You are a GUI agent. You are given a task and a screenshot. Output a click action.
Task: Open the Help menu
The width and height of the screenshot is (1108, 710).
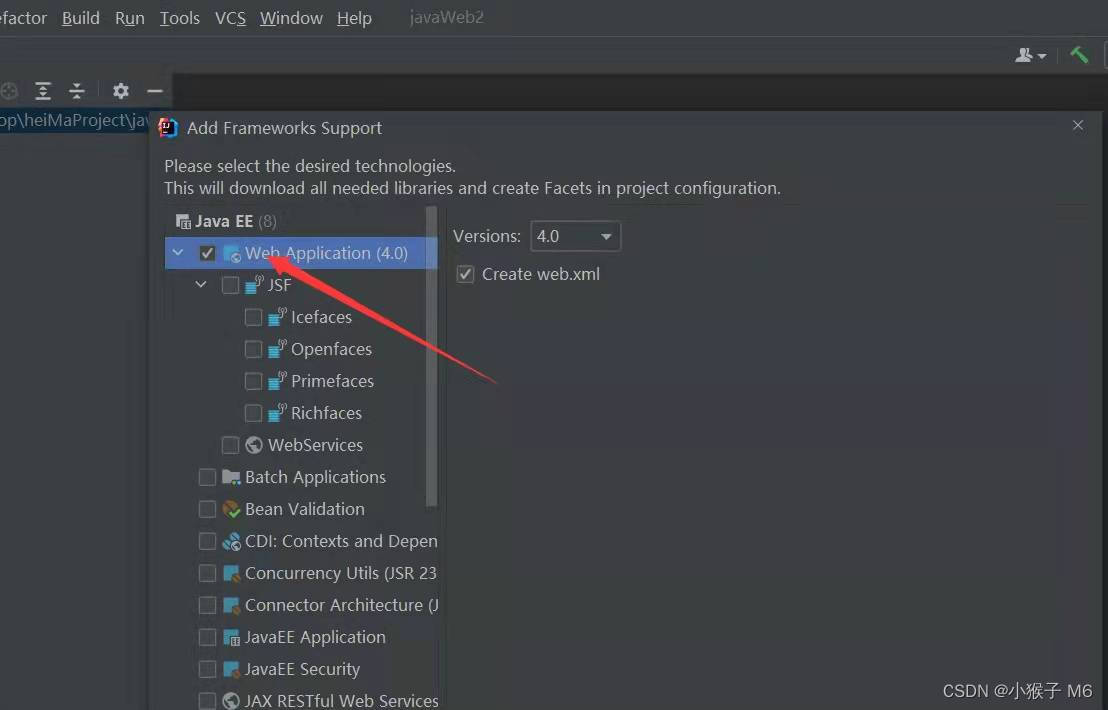pyautogui.click(x=354, y=18)
